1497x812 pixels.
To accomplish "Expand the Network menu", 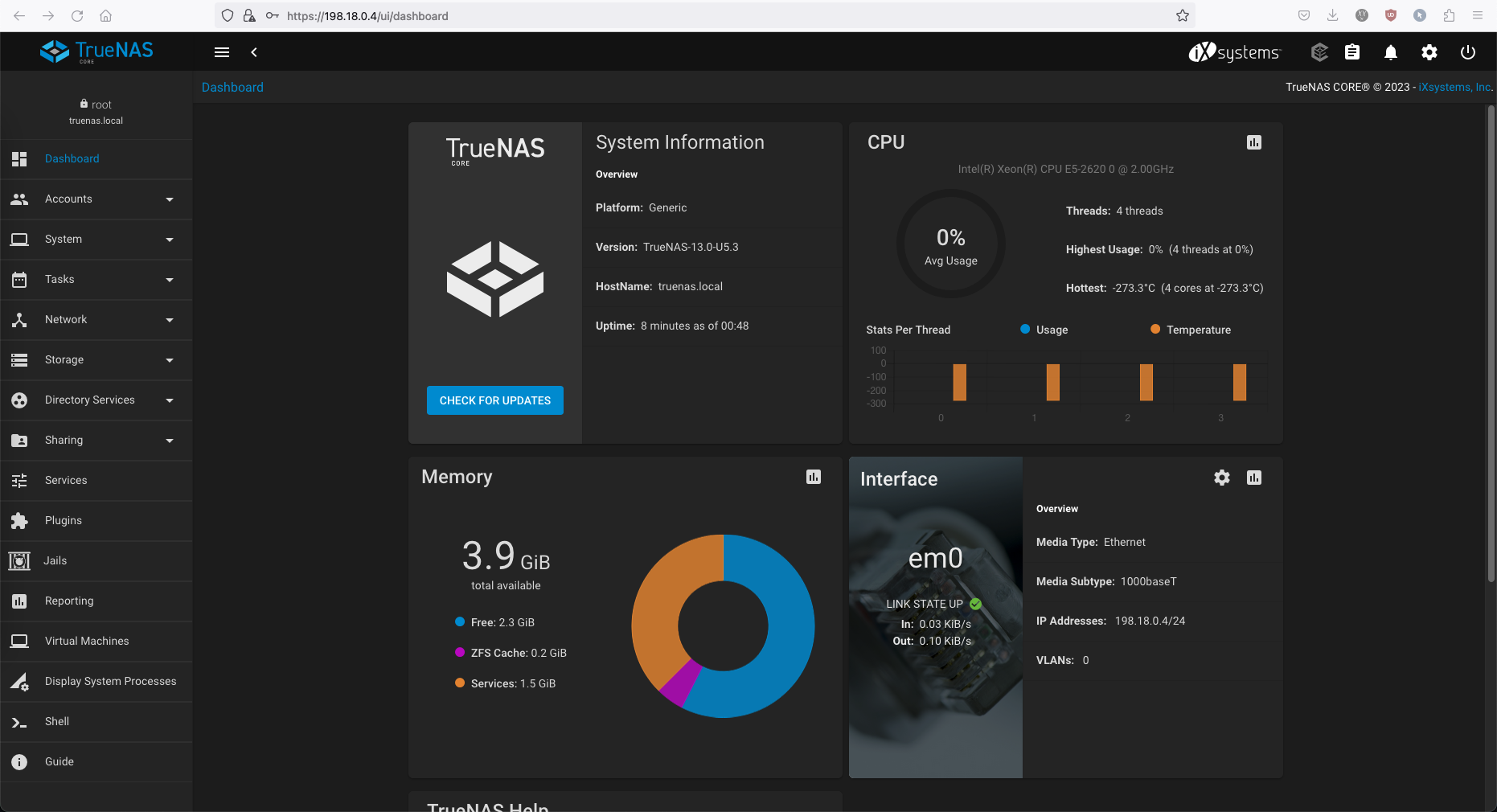I will (x=96, y=320).
